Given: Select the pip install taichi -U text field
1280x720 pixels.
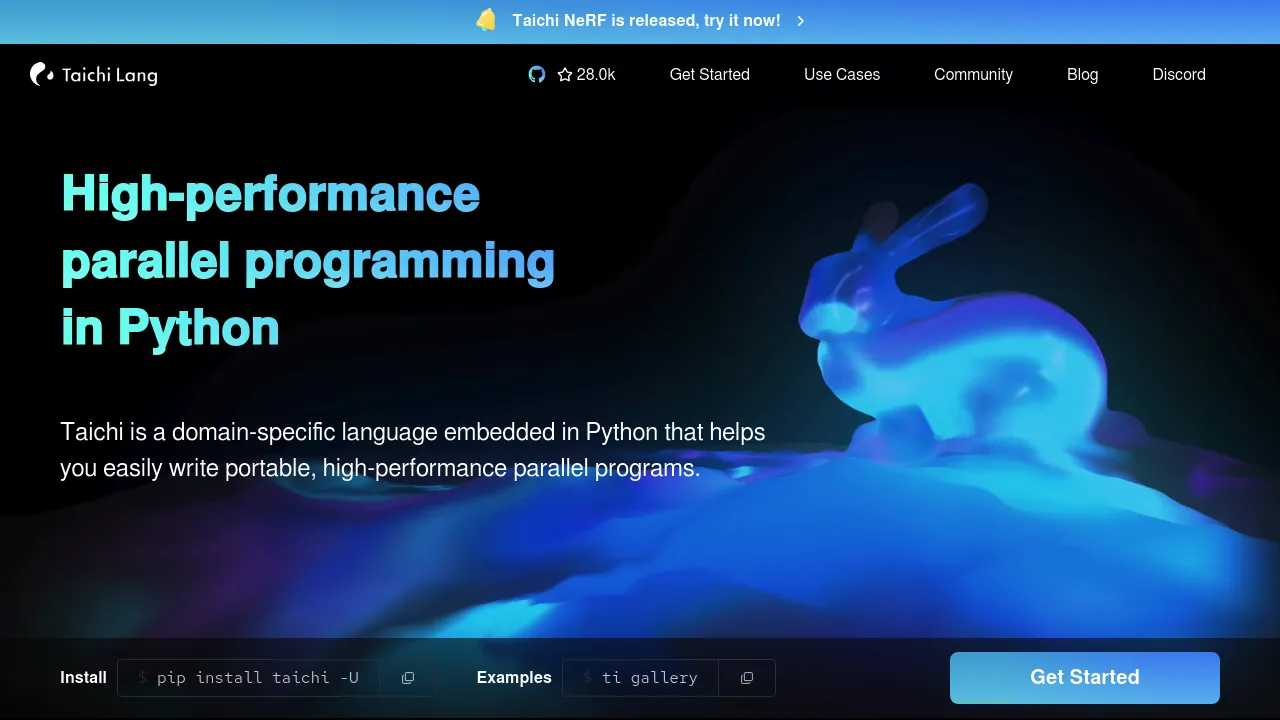Looking at the screenshot, I should click(x=249, y=678).
